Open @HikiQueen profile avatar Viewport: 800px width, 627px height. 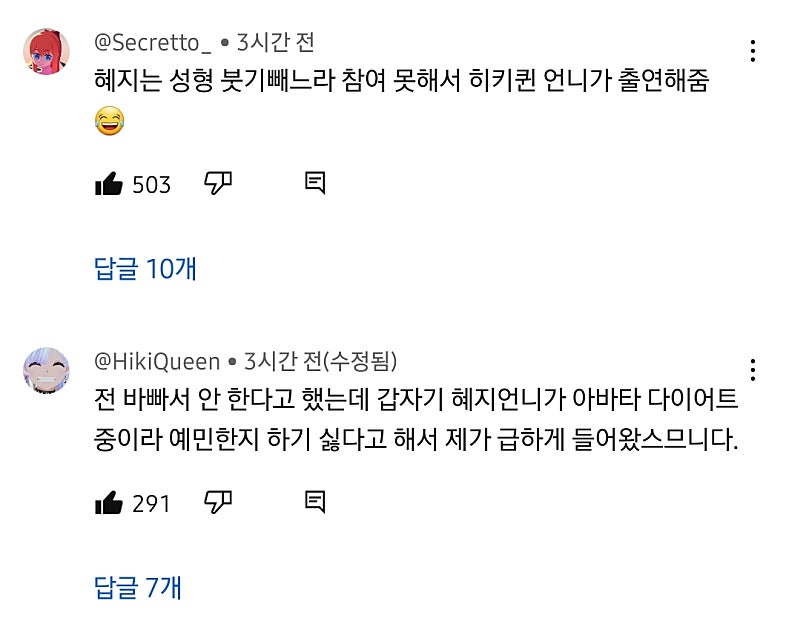coord(46,371)
